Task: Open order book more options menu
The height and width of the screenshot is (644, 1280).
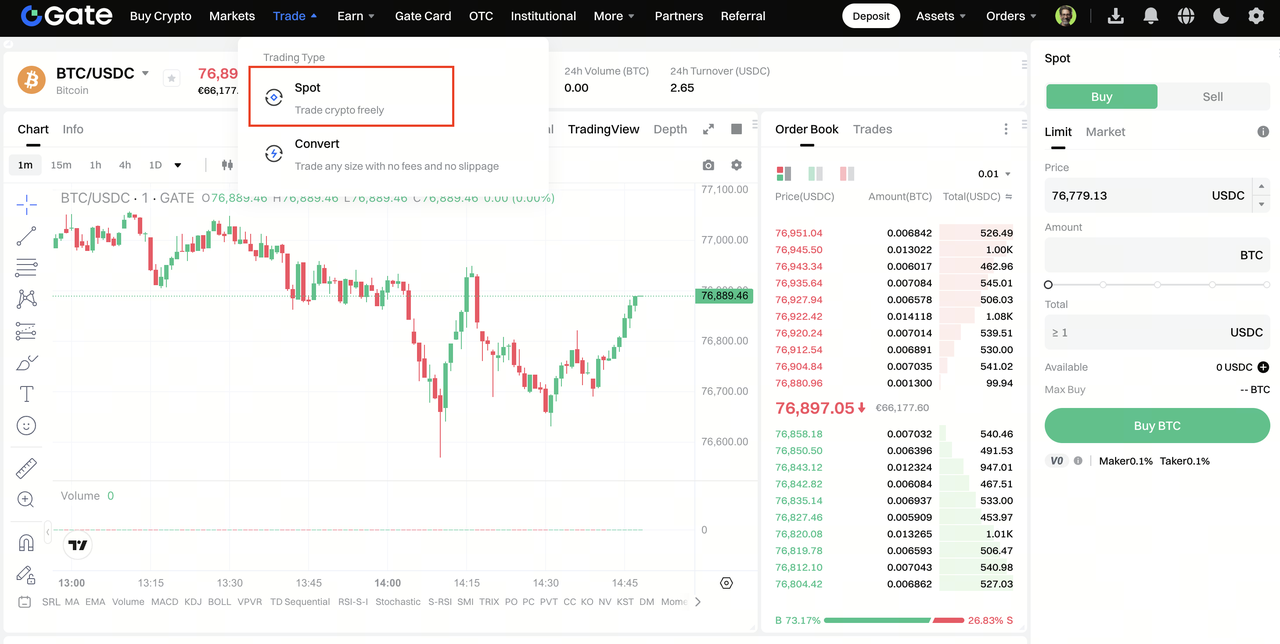Action: click(x=1006, y=129)
